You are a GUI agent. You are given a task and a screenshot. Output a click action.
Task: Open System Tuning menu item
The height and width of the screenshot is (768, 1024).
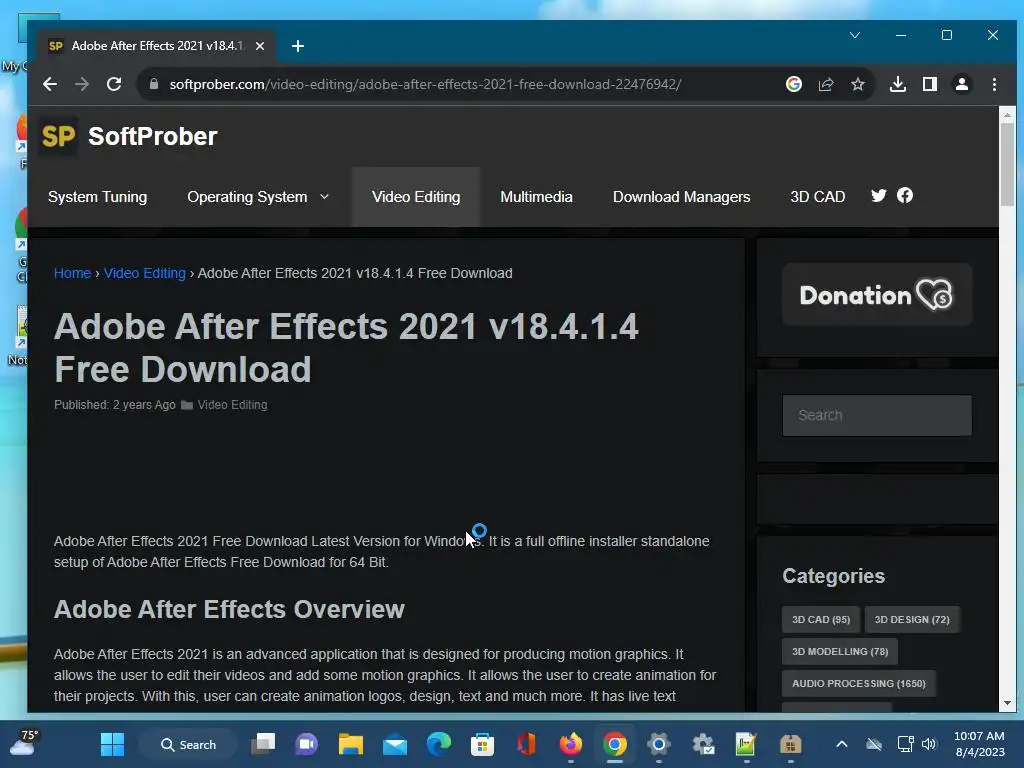coord(97,197)
